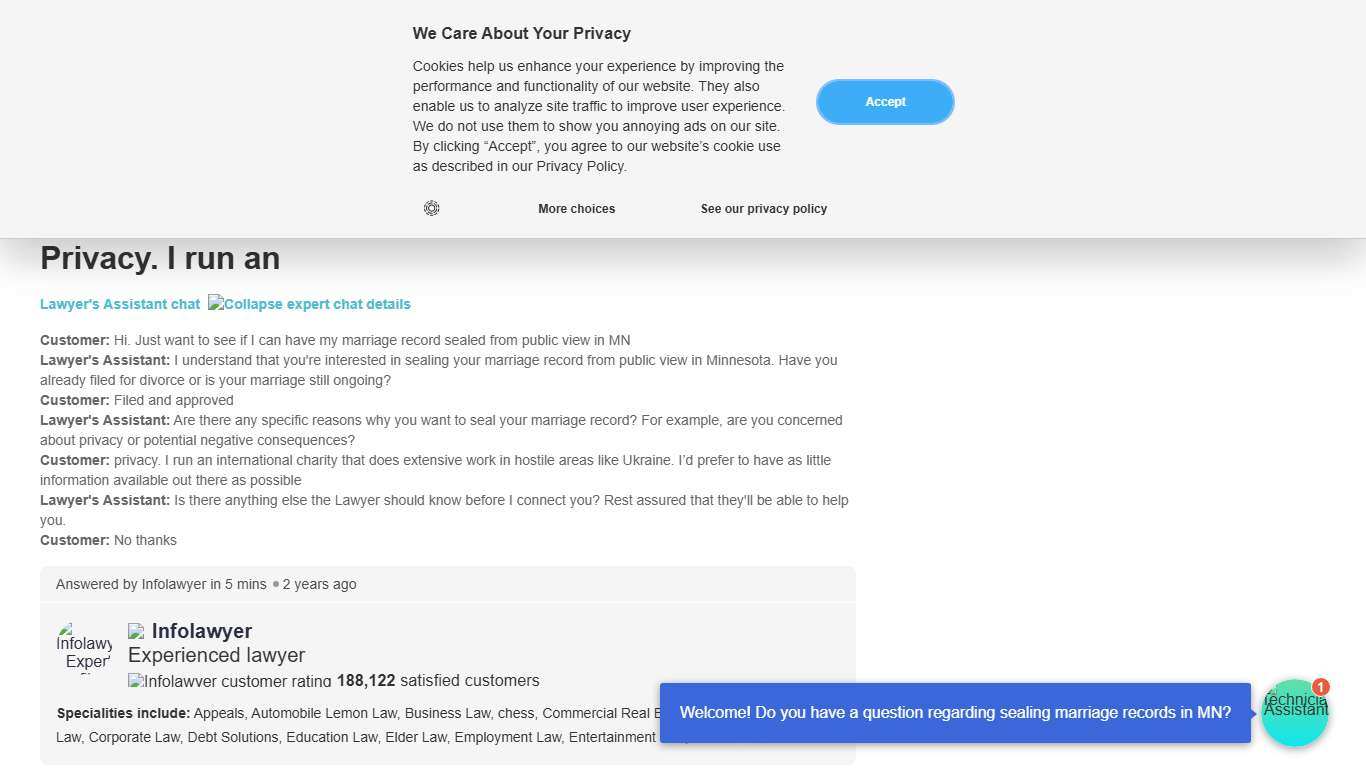
Task: Click the "Specialities include" label
Action: point(123,713)
